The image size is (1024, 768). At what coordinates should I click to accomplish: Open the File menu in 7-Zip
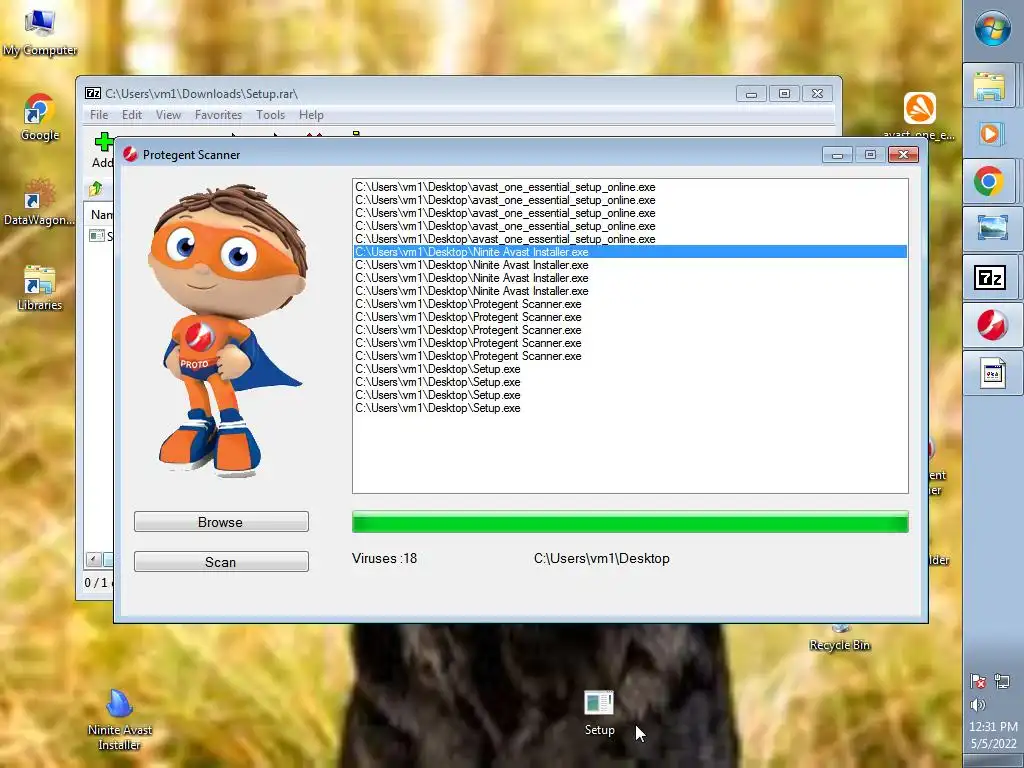pos(99,115)
